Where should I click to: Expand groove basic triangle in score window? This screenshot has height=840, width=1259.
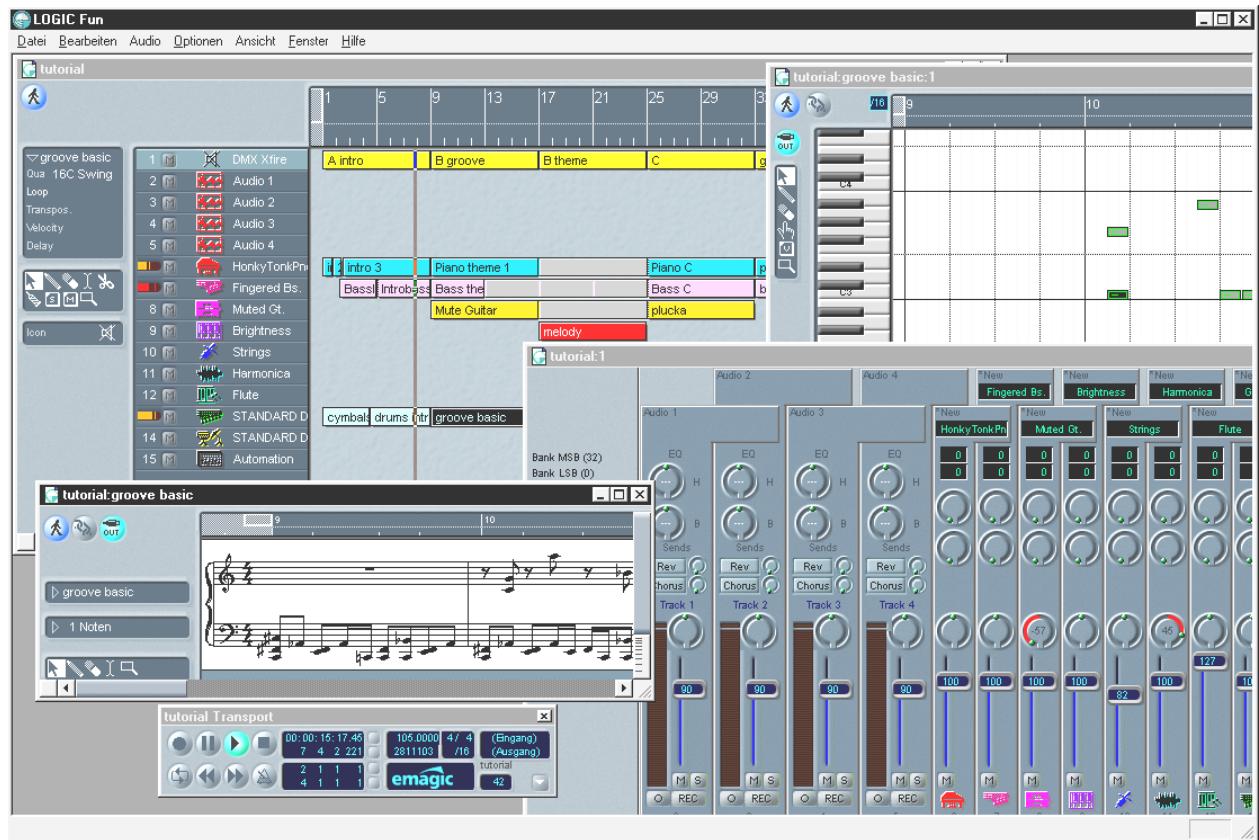[57, 592]
